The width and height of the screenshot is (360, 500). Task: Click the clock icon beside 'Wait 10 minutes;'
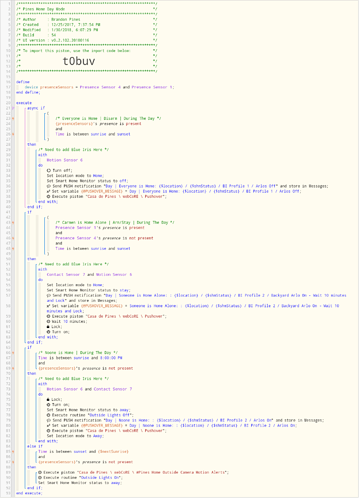click(48, 321)
